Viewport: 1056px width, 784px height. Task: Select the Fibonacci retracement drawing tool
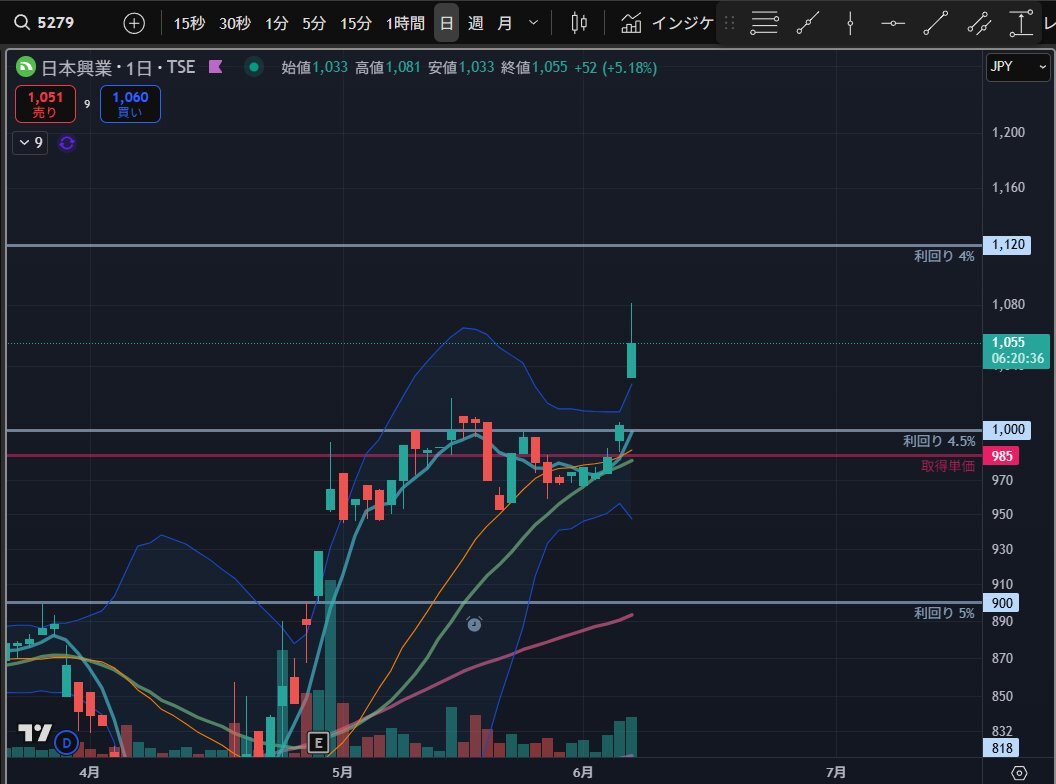pyautogui.click(x=764, y=24)
